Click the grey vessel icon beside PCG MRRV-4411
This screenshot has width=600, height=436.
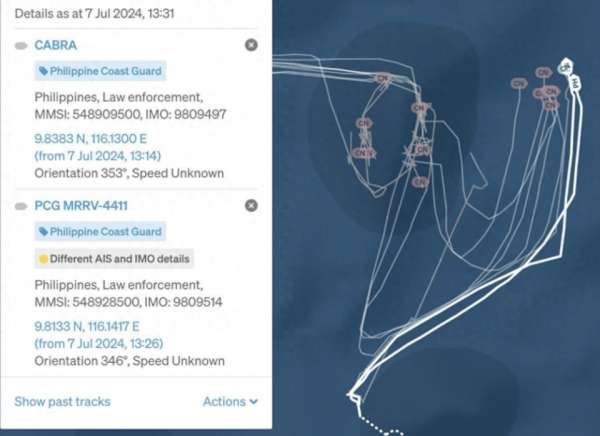tap(22, 206)
